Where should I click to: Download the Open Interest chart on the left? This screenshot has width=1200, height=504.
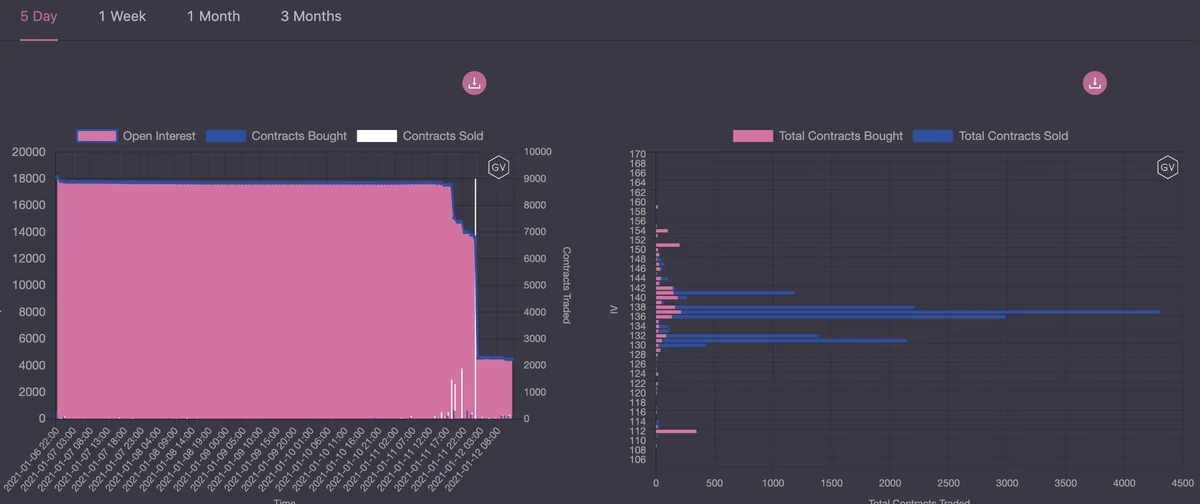click(x=474, y=83)
